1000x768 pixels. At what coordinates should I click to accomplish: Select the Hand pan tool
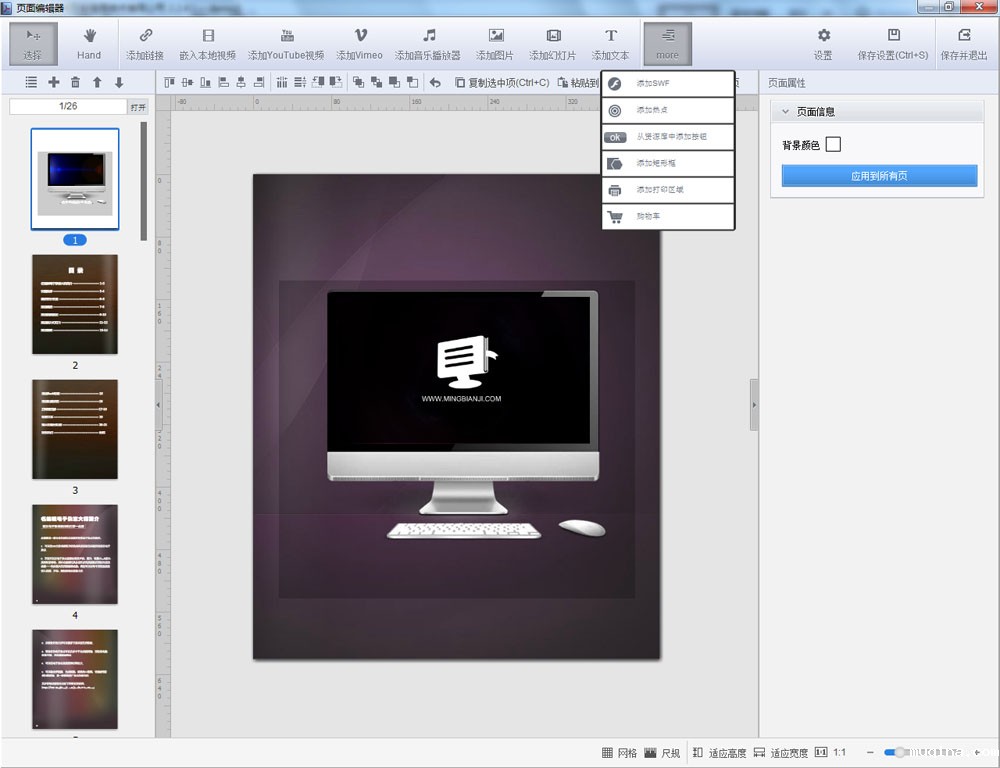coord(89,43)
